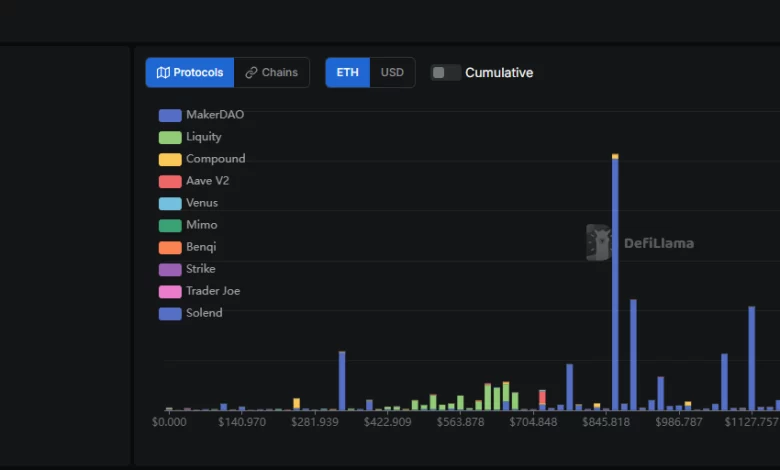
Task: Click the Strike legend color swatch
Action: pyautogui.click(x=170, y=270)
